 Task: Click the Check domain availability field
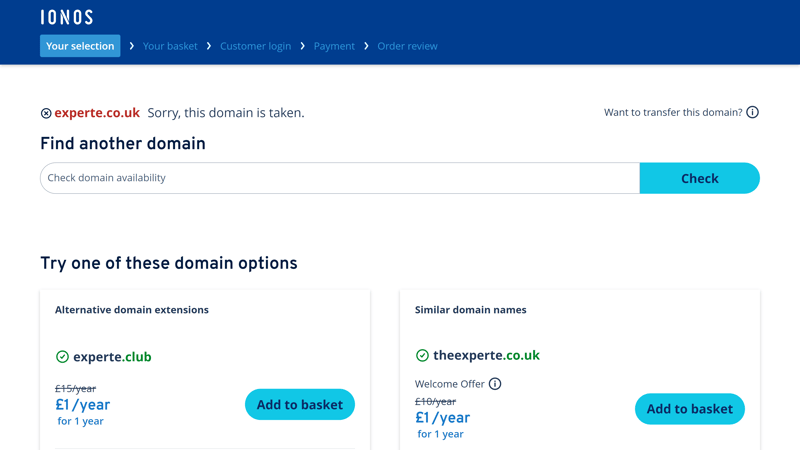(340, 178)
